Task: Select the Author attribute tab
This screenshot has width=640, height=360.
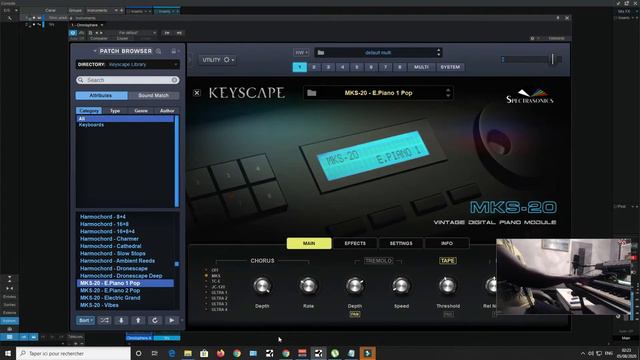Action: [x=167, y=111]
